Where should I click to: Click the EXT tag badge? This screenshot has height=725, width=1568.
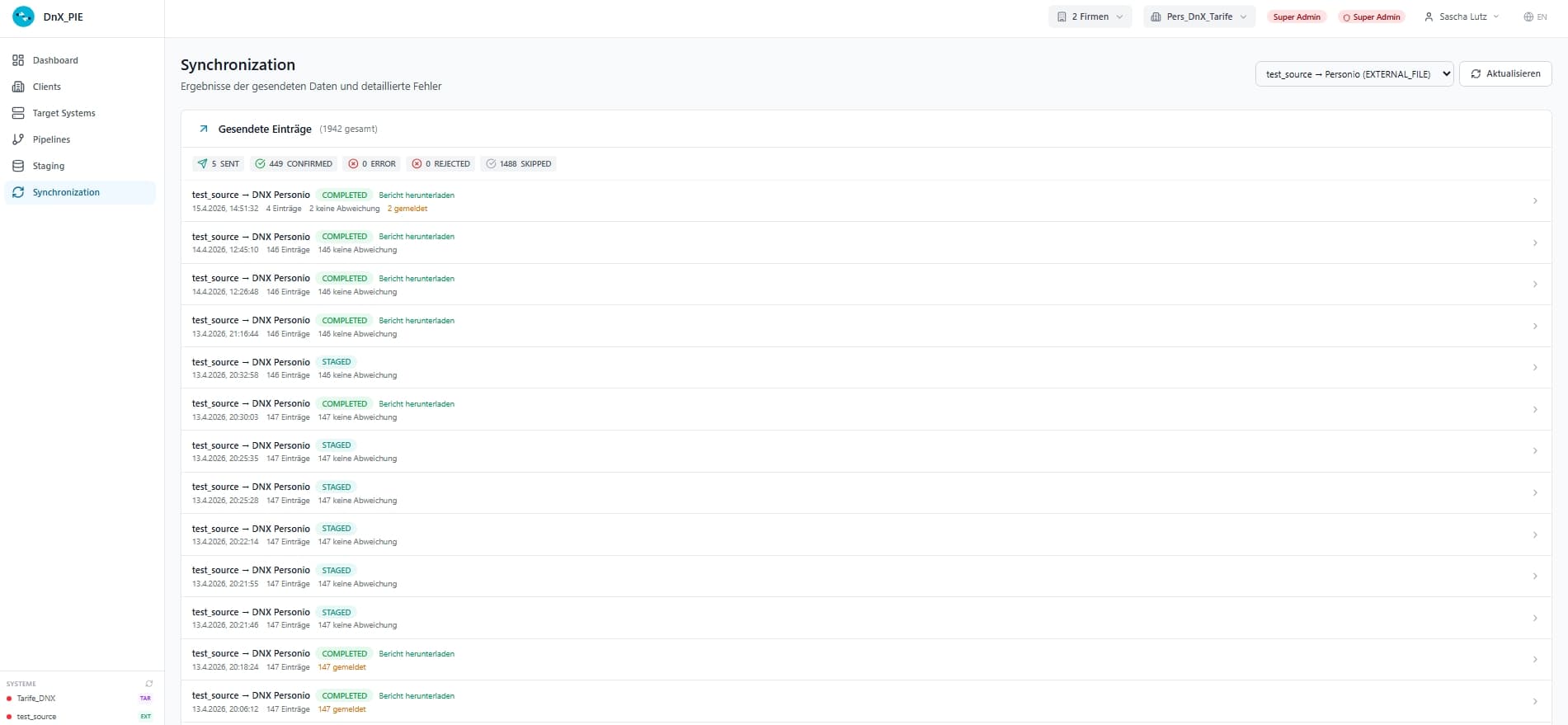click(146, 717)
